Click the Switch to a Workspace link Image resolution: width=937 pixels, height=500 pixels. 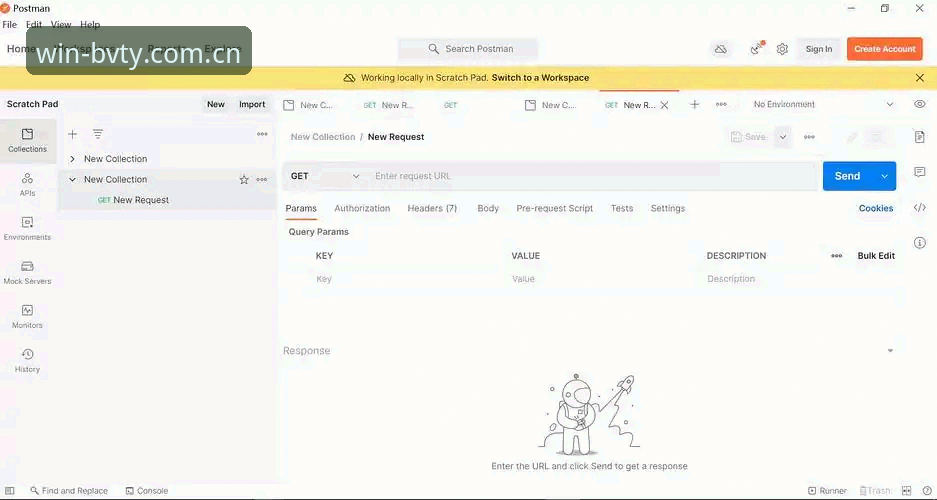(540, 78)
